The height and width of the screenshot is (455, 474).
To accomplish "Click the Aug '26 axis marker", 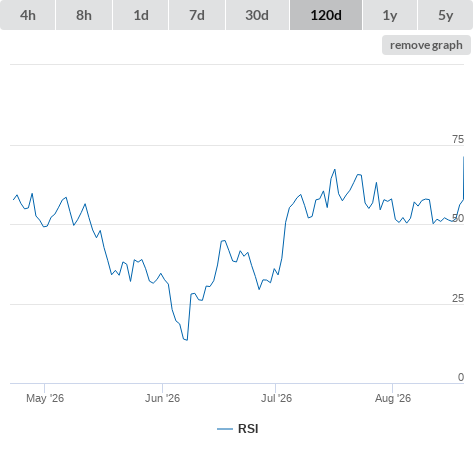I will 393,398.
